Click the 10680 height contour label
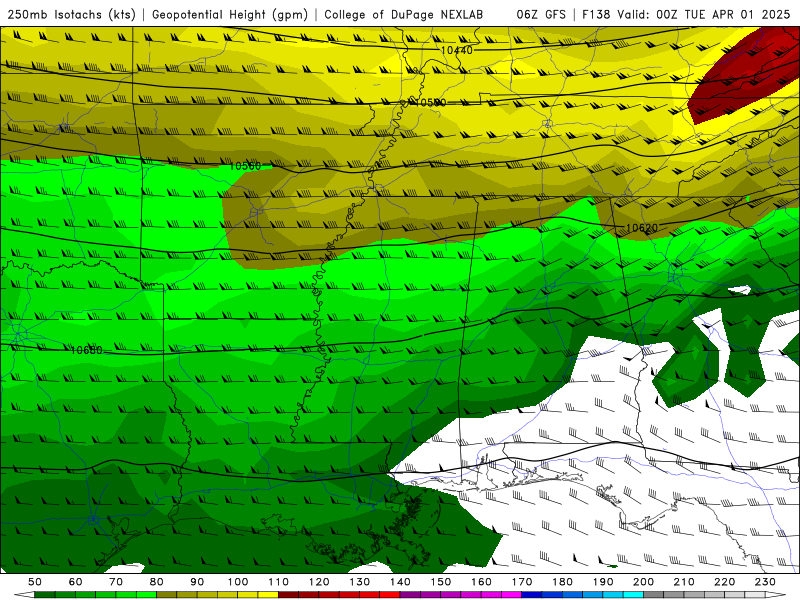Image resolution: width=800 pixels, height=600 pixels. [86, 350]
